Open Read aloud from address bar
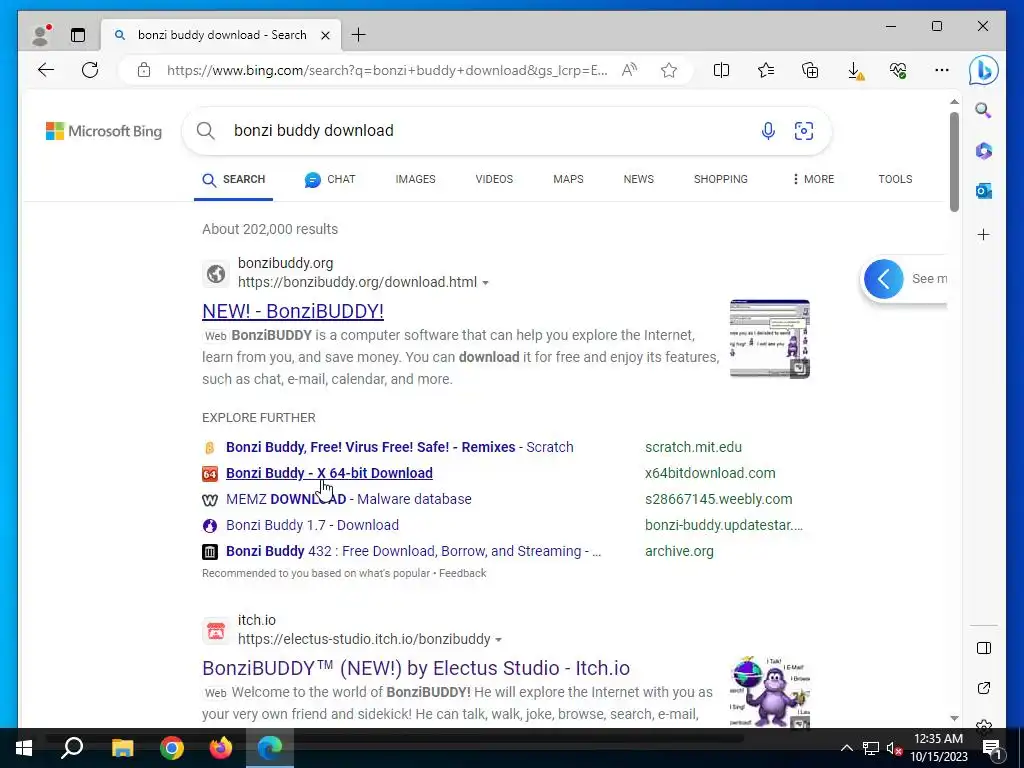Viewport: 1024px width, 768px height. 630,70
